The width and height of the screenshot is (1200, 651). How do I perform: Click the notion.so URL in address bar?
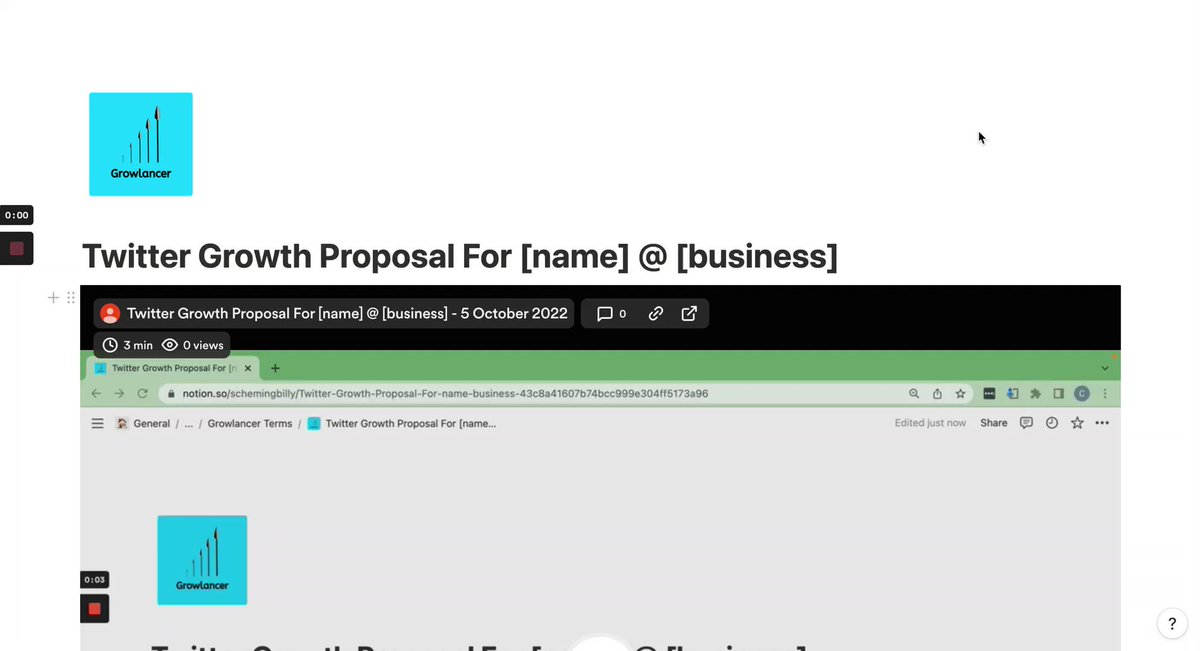[445, 394]
